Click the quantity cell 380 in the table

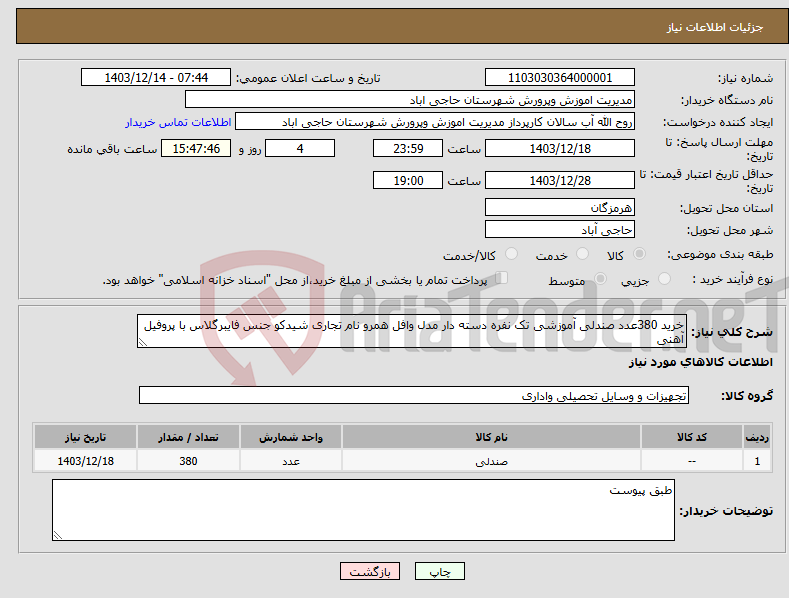(188, 461)
